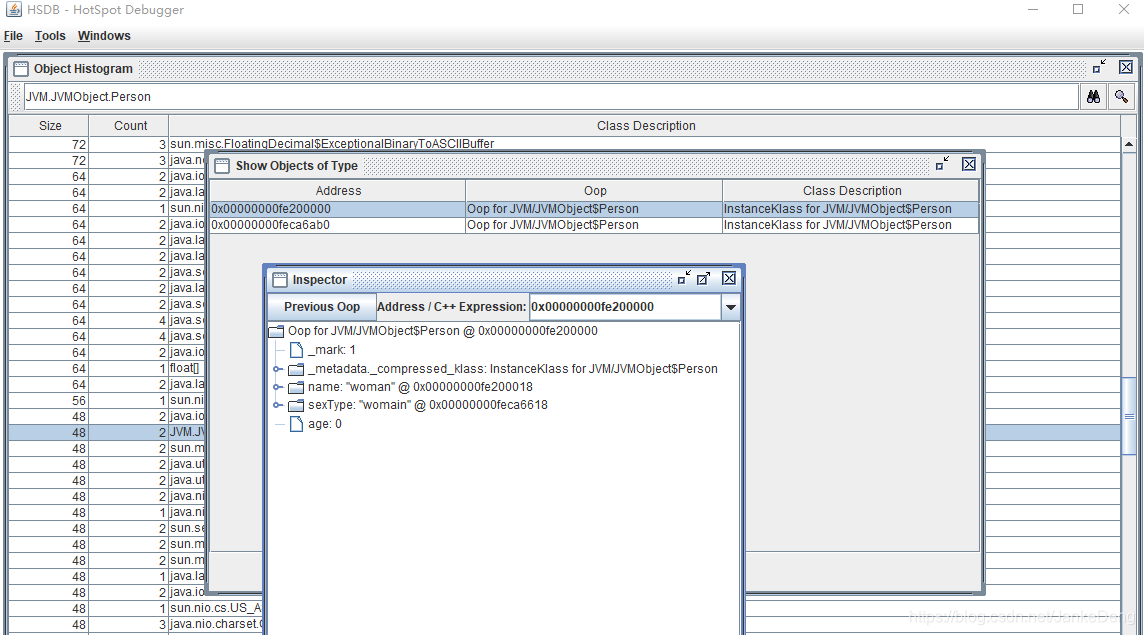
Task: Minimize the HSDB main window
Action: [1032, 9]
